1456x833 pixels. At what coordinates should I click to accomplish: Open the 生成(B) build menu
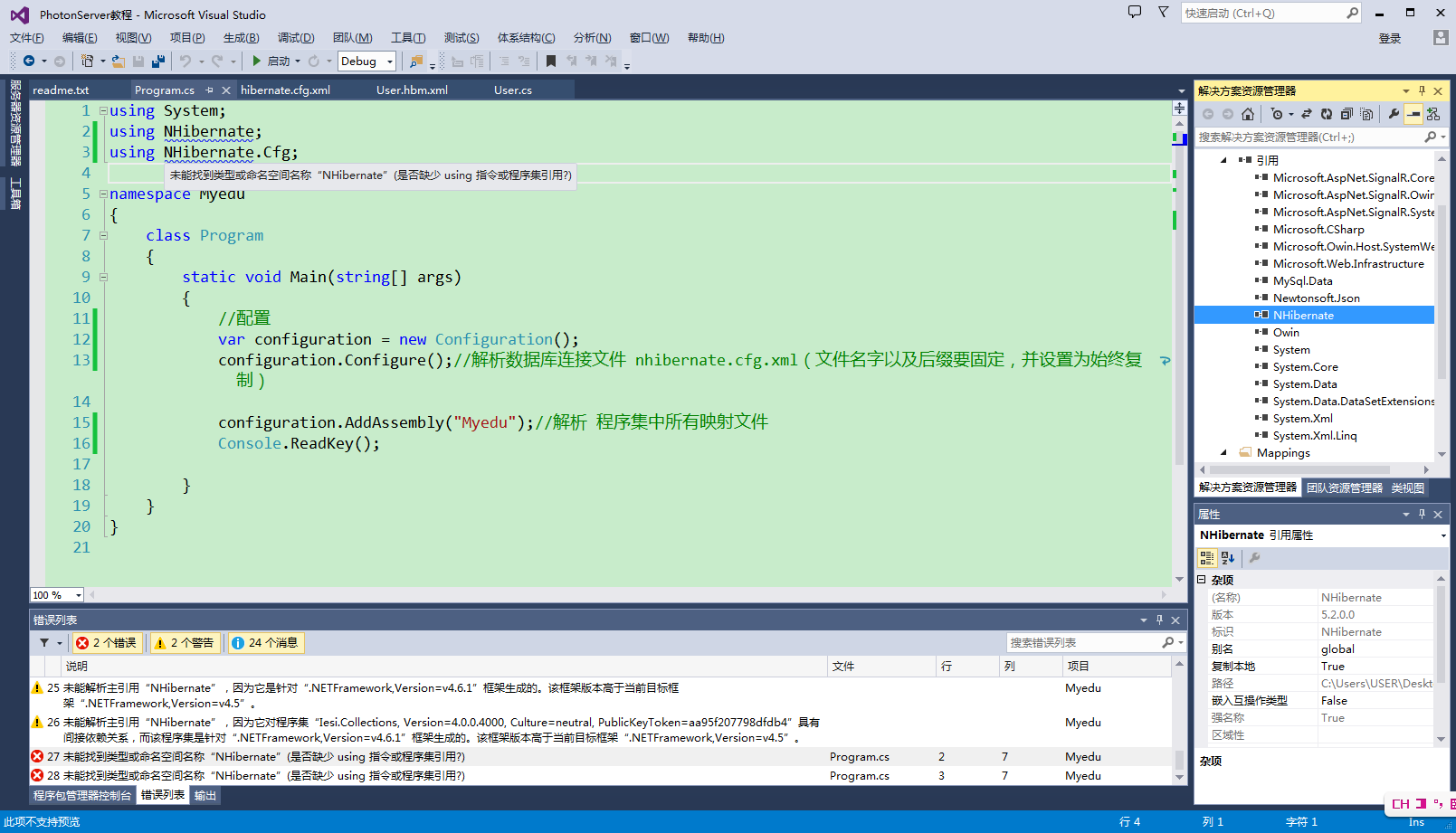point(242,37)
